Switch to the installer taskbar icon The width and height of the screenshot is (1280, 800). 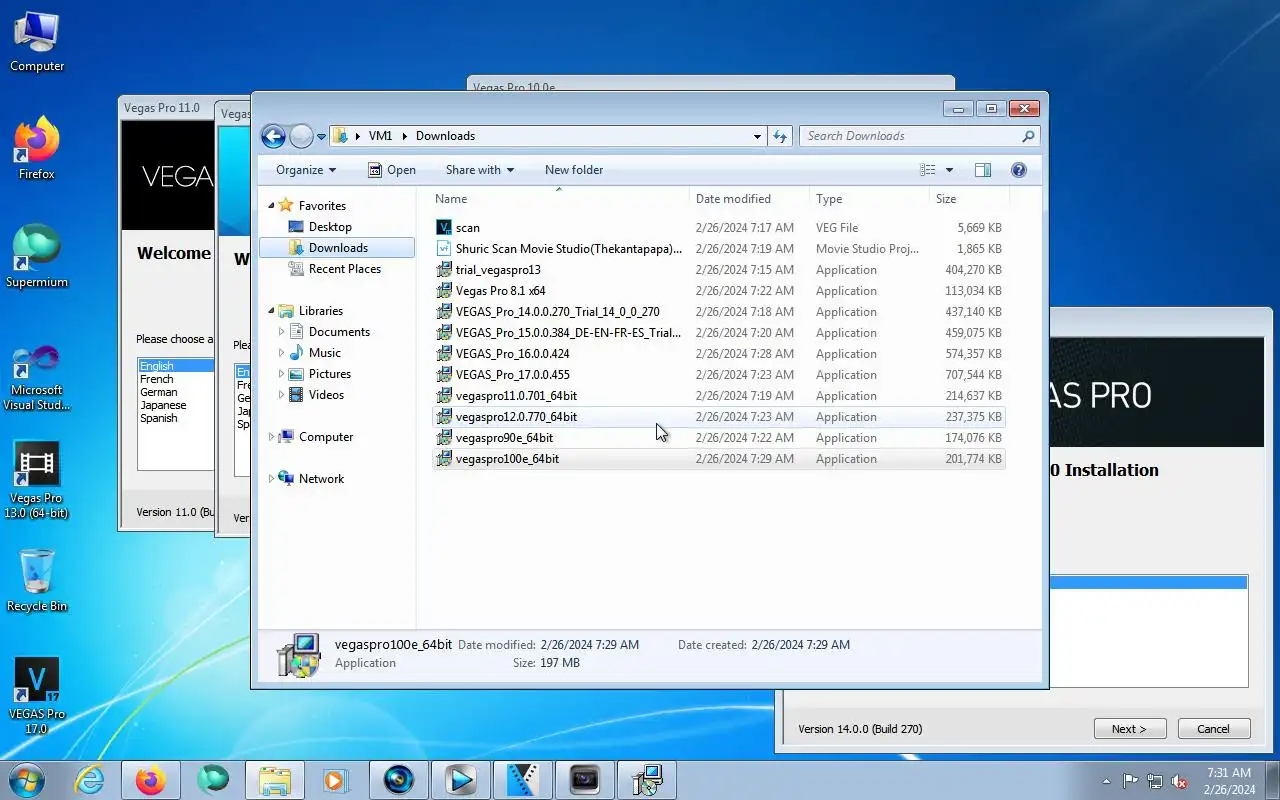point(646,780)
